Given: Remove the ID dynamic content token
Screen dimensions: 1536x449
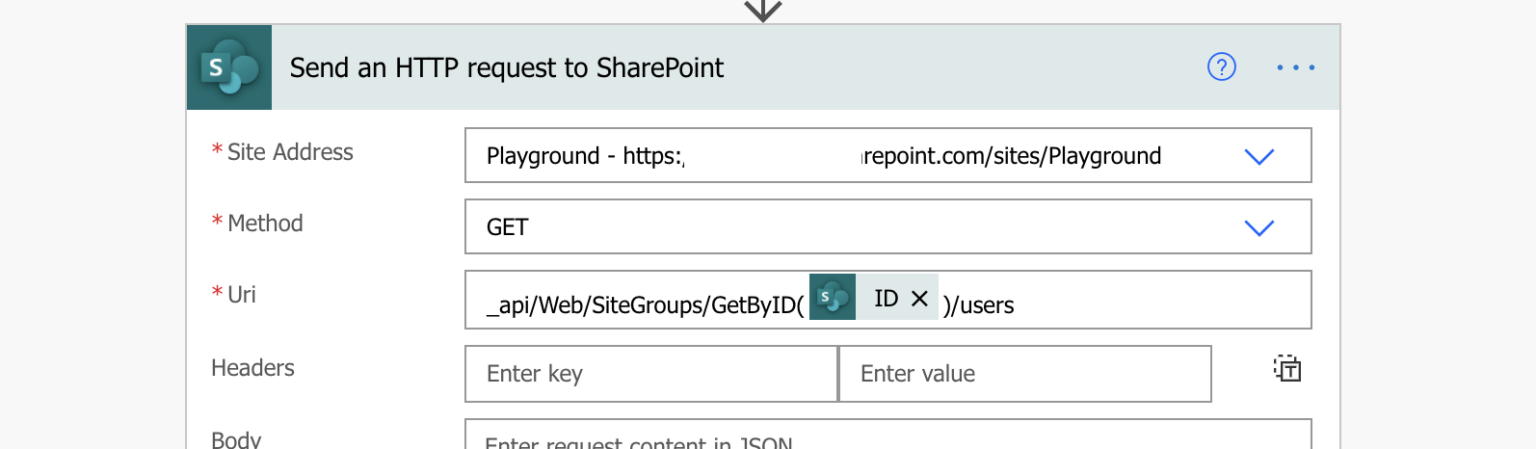Looking at the screenshot, I should tap(920, 298).
